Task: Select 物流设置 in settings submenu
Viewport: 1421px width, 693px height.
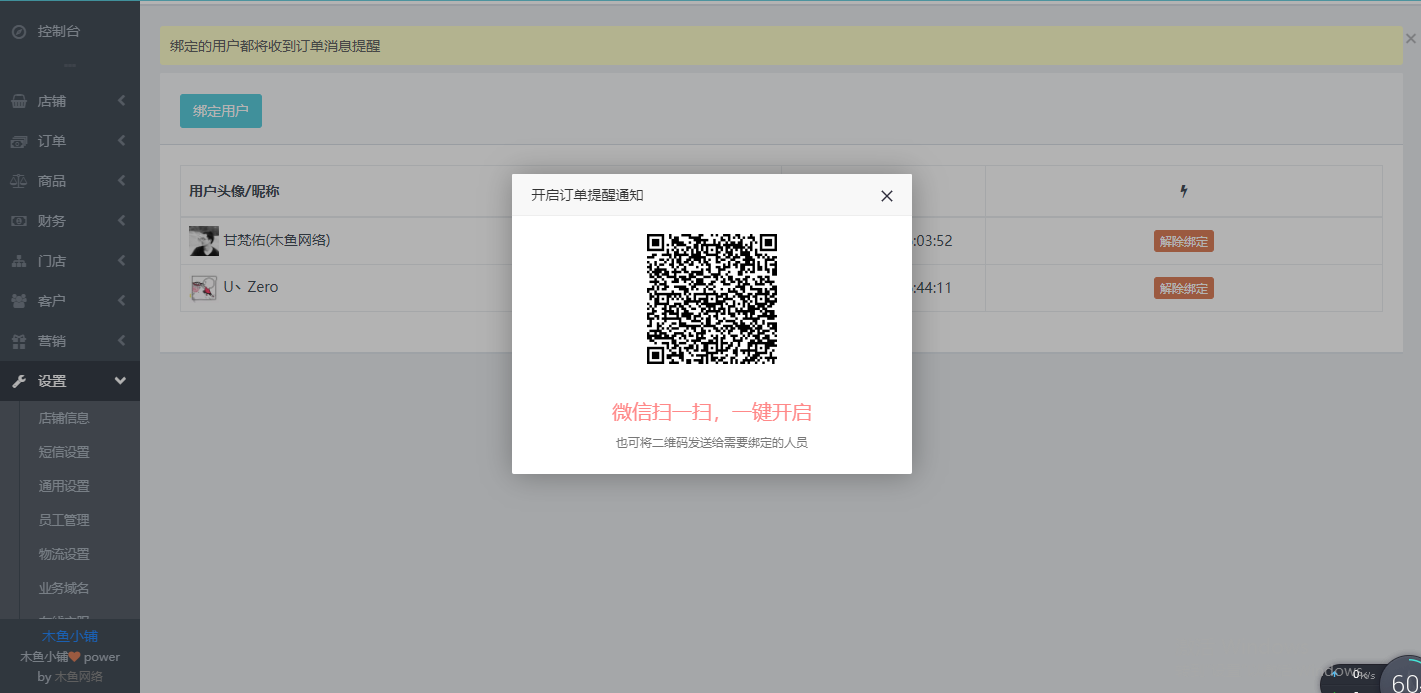Action: (x=64, y=554)
